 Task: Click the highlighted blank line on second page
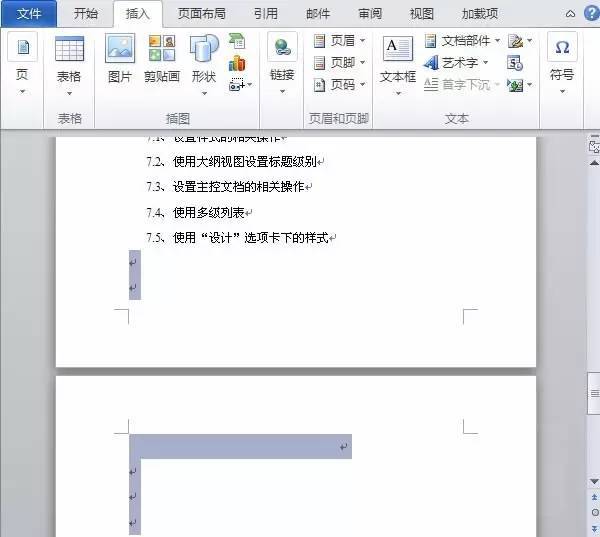[x=240, y=446]
